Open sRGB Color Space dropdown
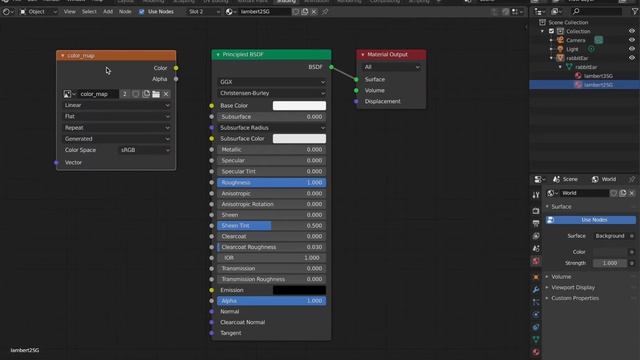Screen dimensions: 640x360 coord(144,150)
